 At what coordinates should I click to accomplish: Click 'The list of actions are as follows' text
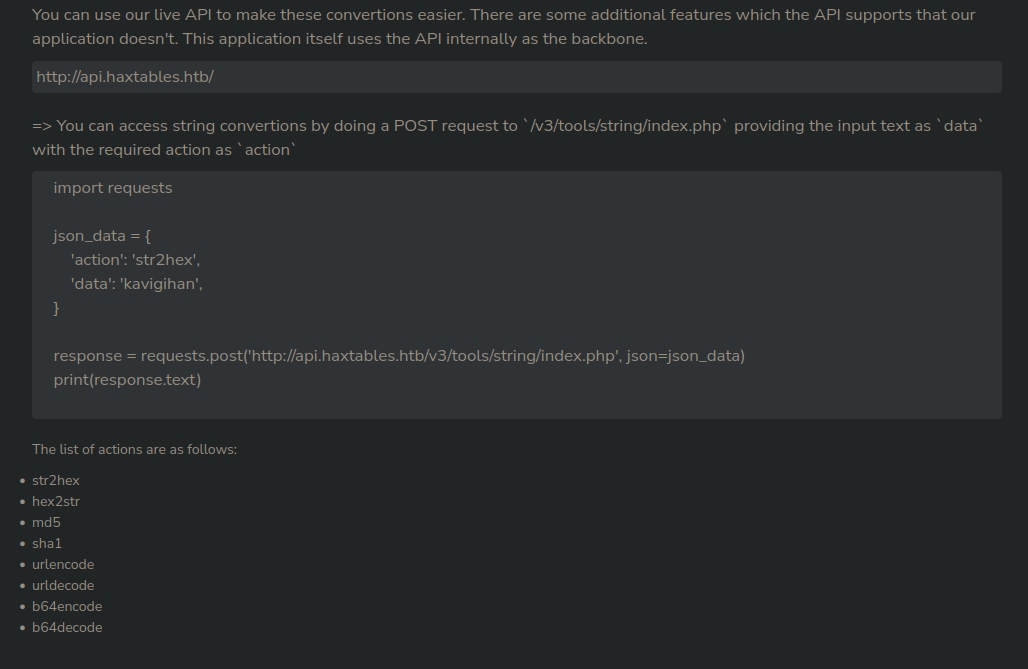coord(134,449)
